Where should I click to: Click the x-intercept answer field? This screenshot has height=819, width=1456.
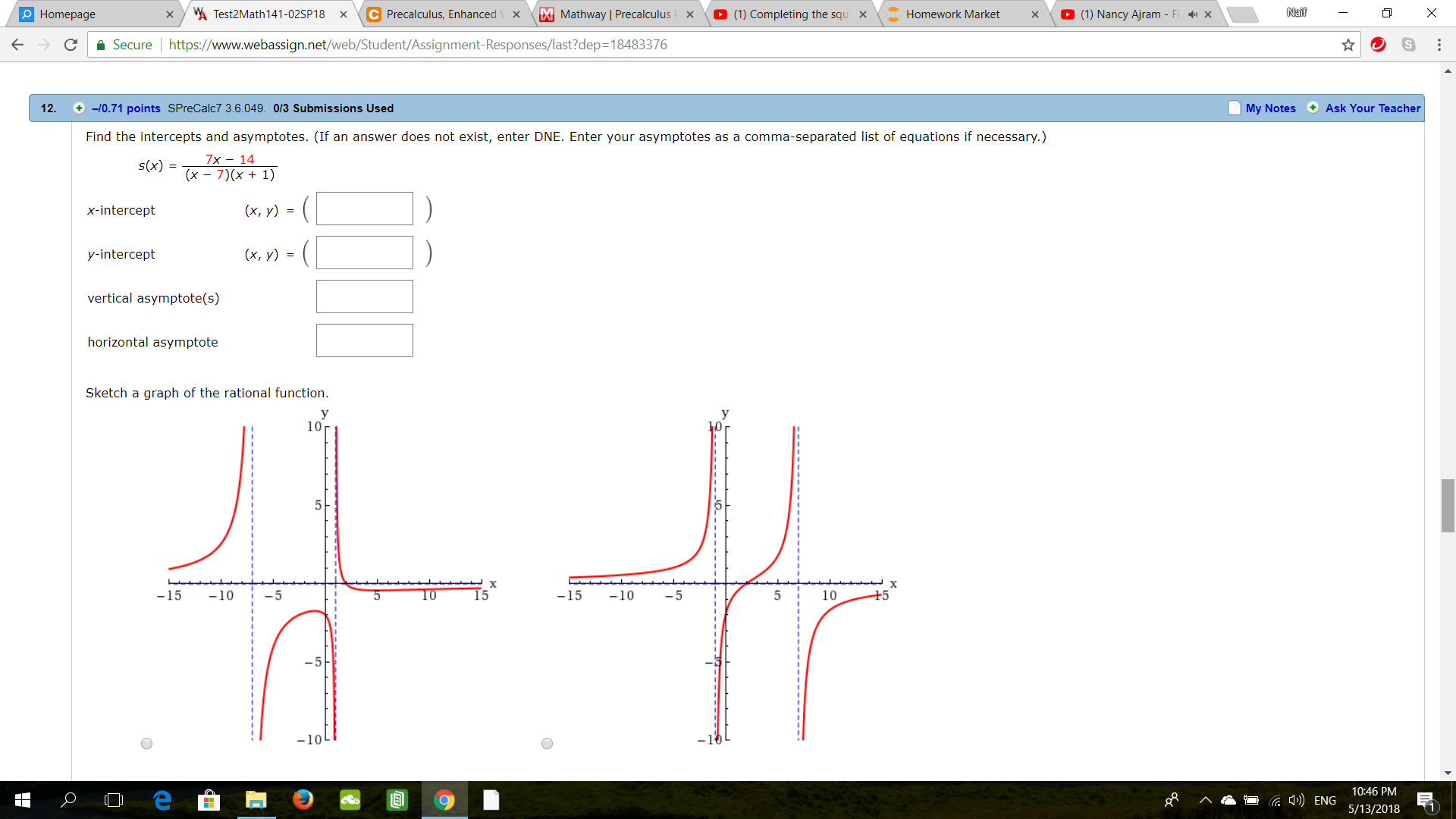365,209
